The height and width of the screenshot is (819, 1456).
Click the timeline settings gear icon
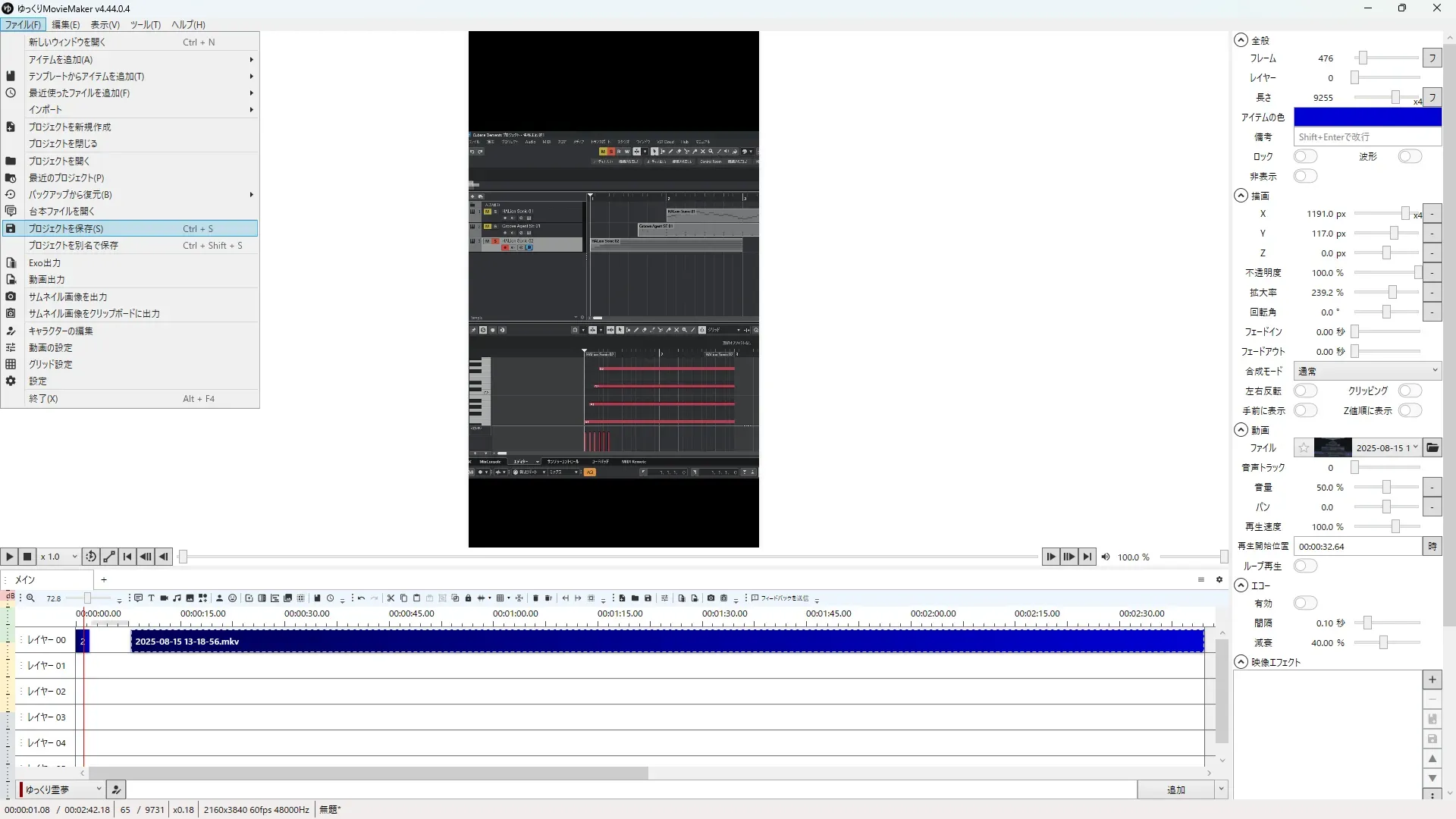[x=1219, y=579]
